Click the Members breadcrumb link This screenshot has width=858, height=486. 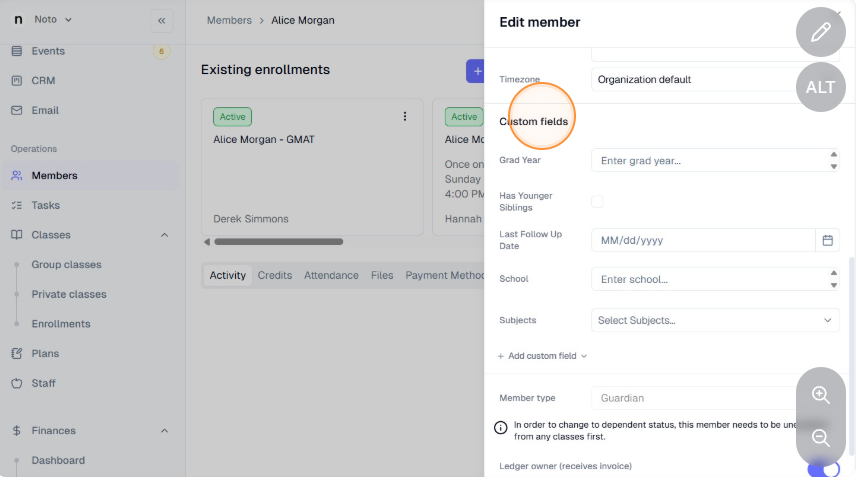pyautogui.click(x=229, y=20)
